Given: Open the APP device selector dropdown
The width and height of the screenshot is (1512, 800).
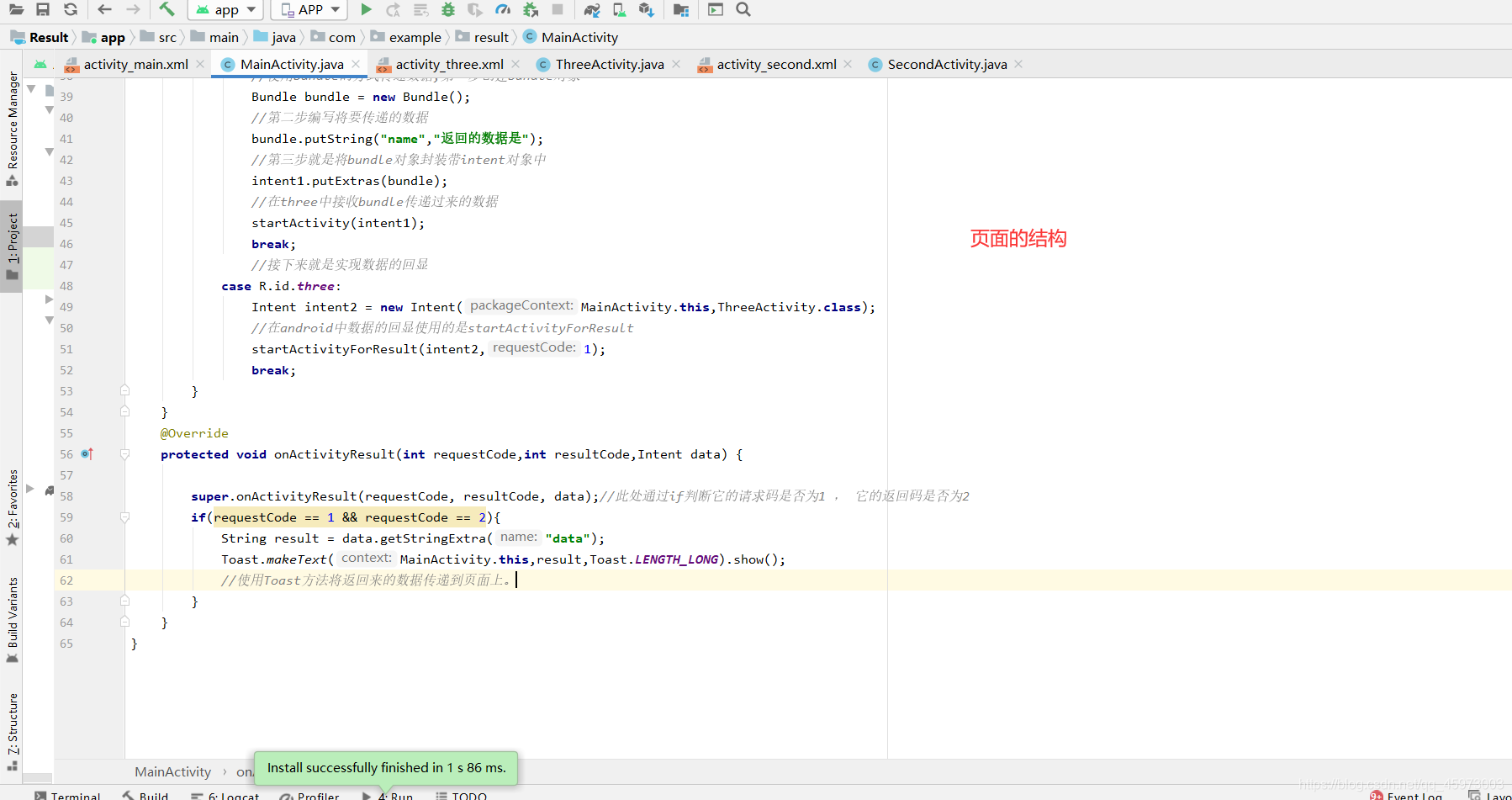Looking at the screenshot, I should pyautogui.click(x=309, y=9).
